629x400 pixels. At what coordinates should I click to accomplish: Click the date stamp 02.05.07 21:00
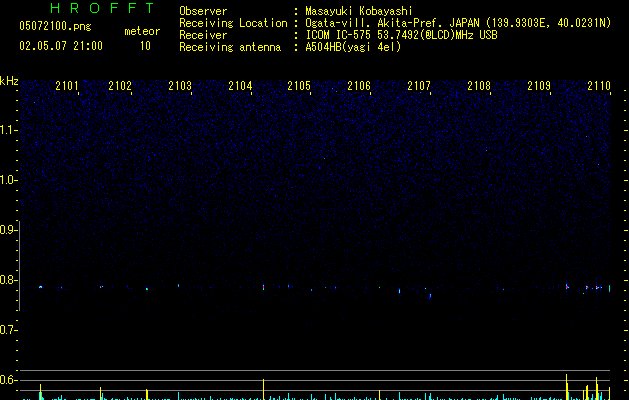click(x=61, y=46)
